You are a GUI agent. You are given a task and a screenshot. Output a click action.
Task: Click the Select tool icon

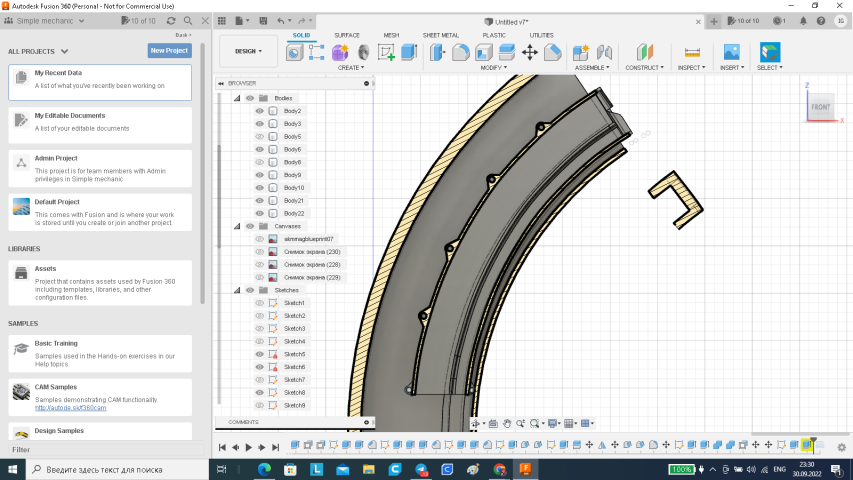click(x=770, y=52)
